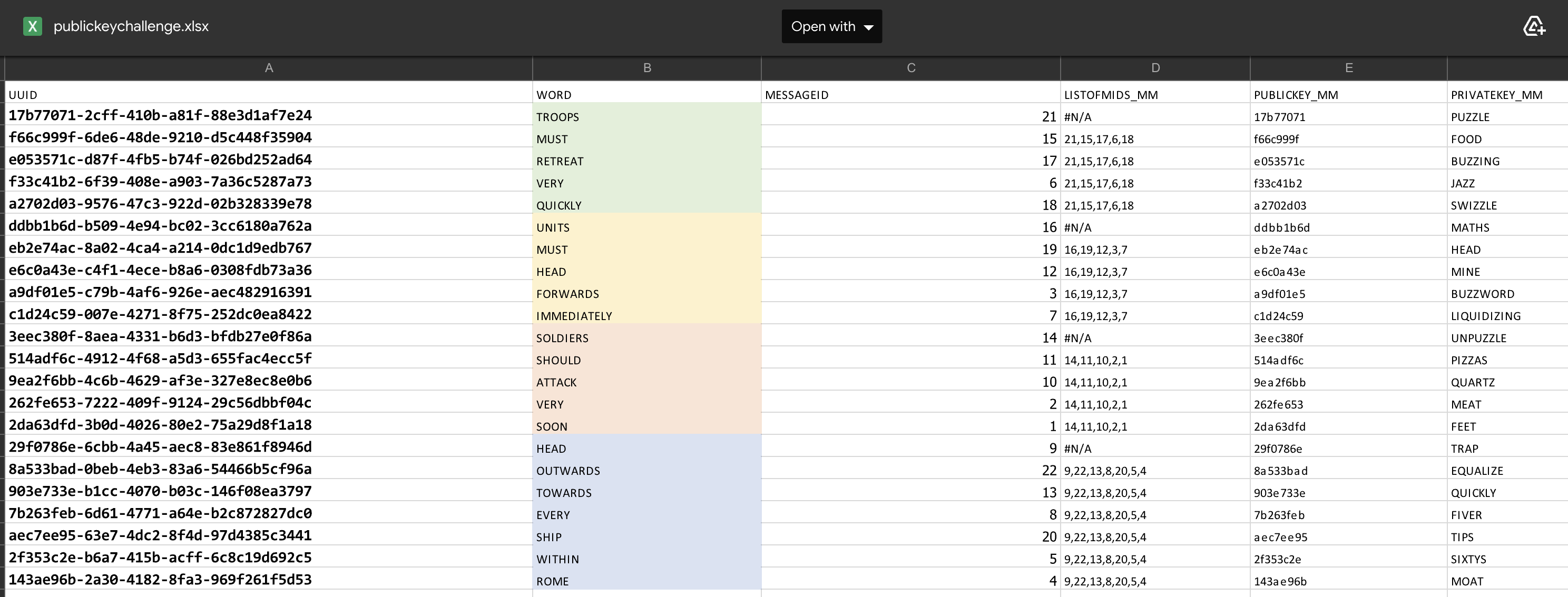Select column A header
This screenshot has width=1568, height=597.
[x=268, y=68]
